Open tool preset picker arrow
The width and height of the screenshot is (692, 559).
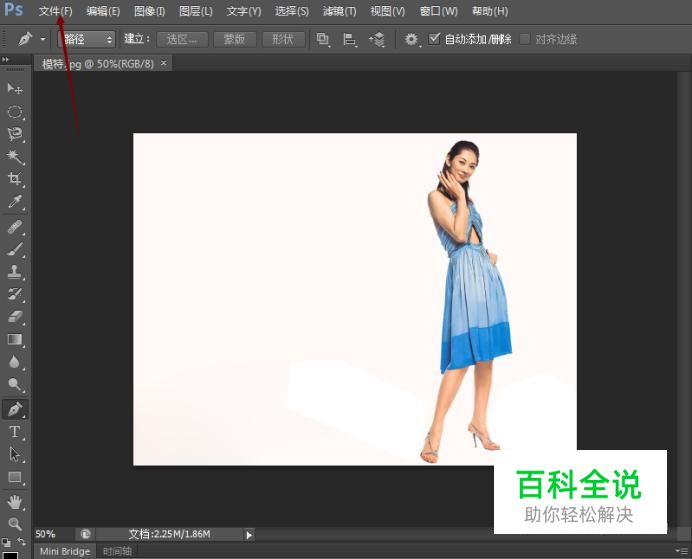tap(43, 39)
